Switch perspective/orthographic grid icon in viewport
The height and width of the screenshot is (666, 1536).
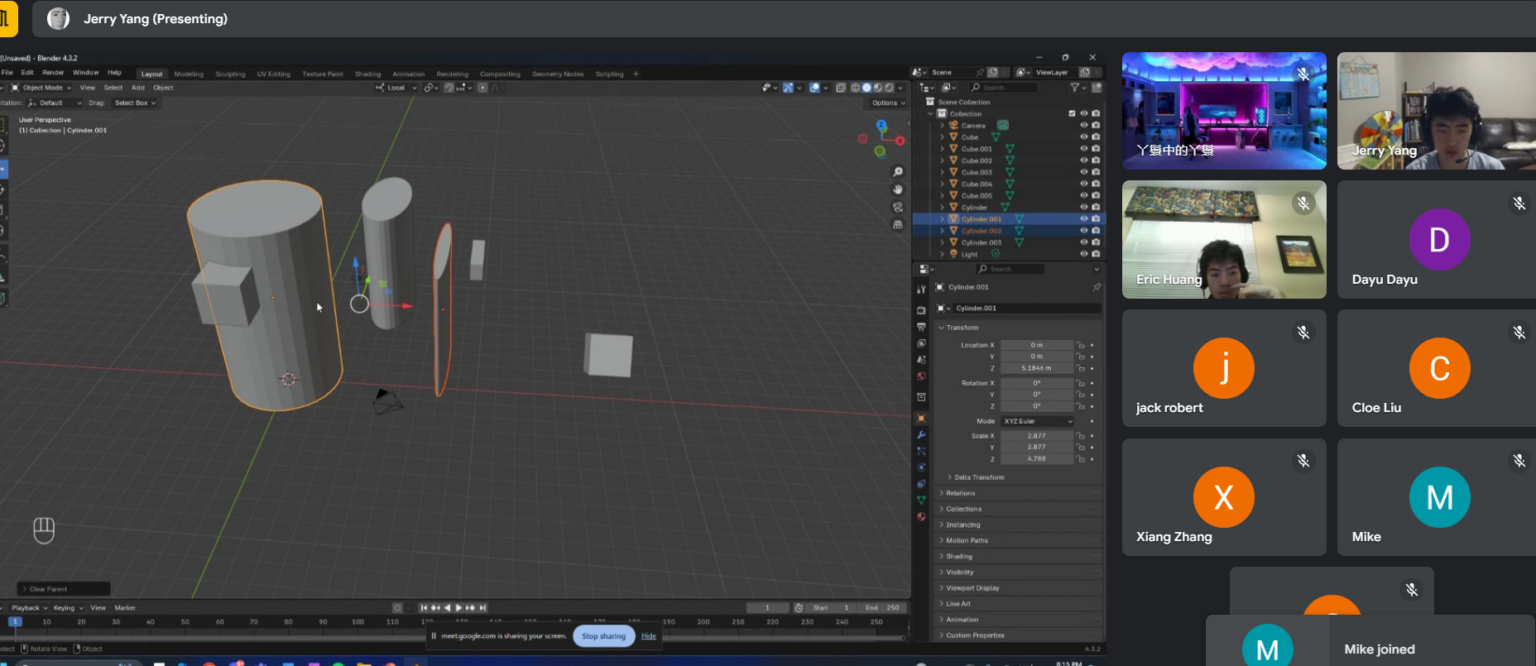(898, 224)
